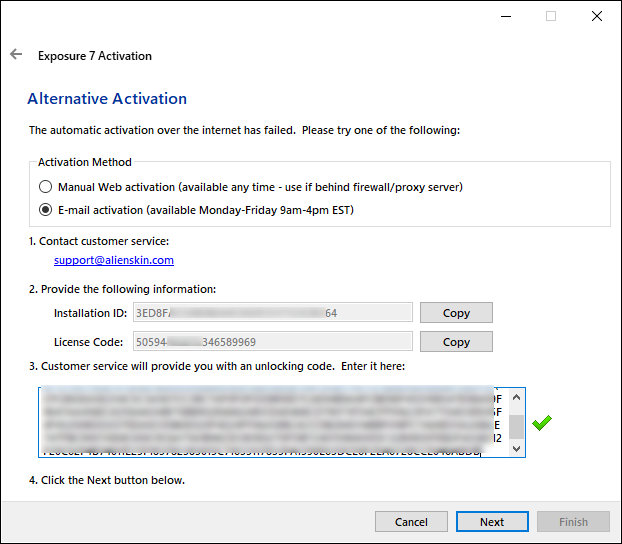Choose the E-mail activation radio button
Viewport: 622px width, 544px height.
(x=46, y=210)
